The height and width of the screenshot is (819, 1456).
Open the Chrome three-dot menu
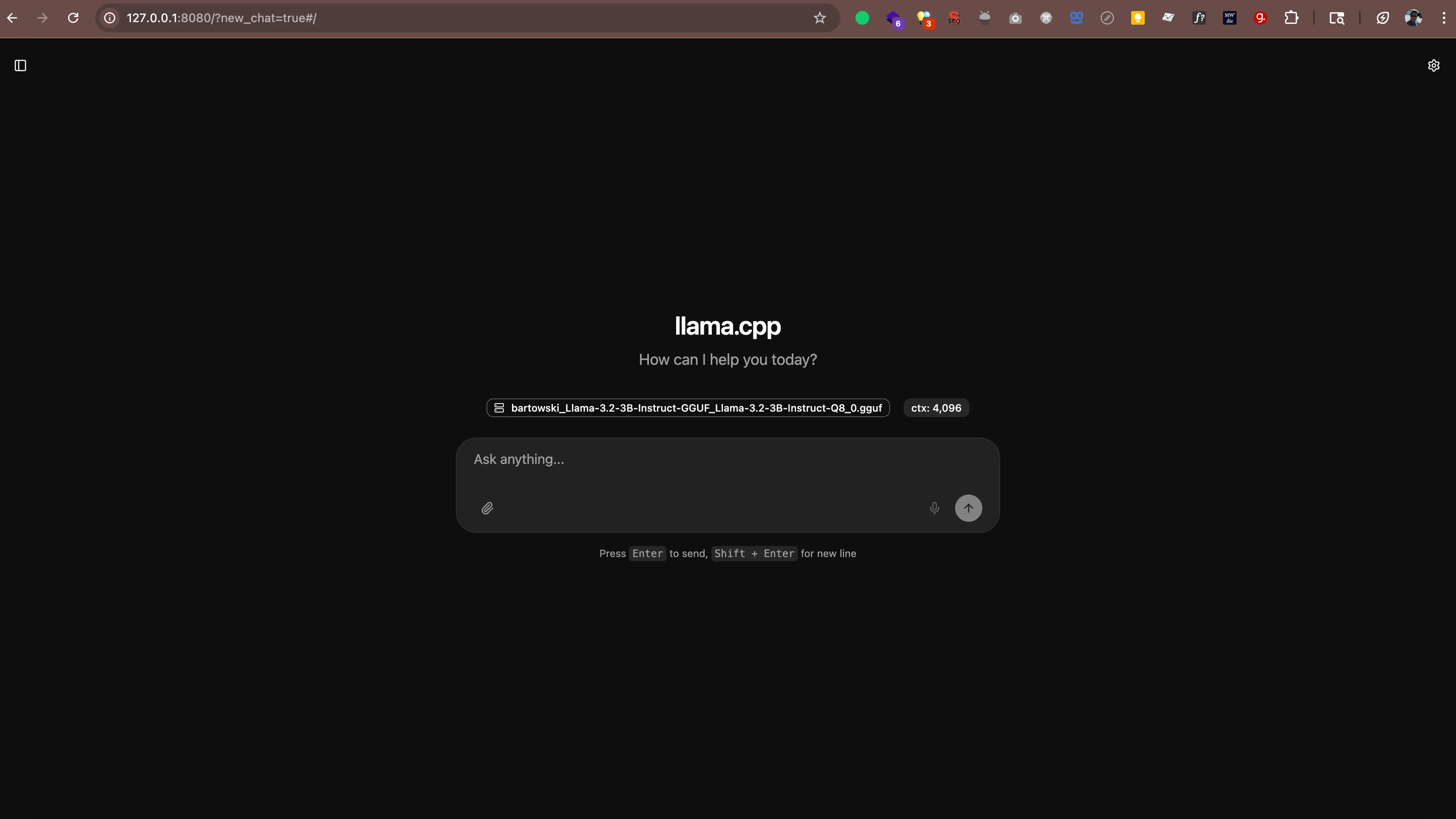(x=1444, y=18)
